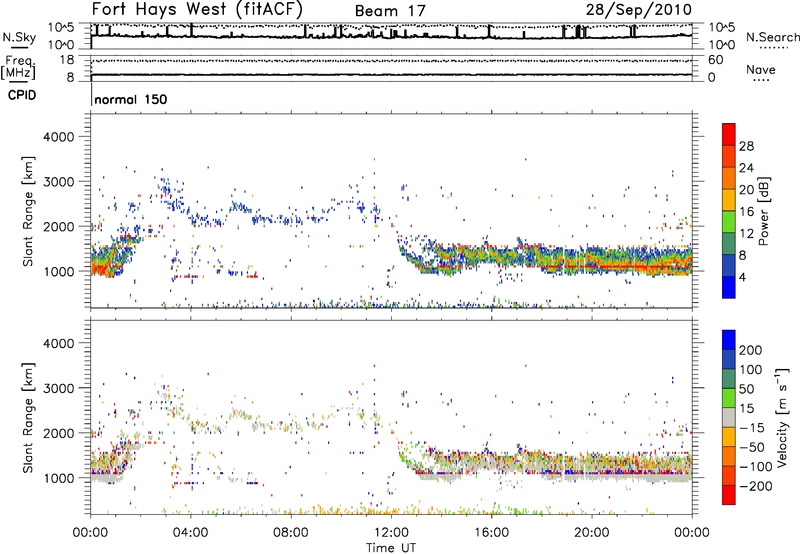Click the '200' Velocity color bar value
The height and width of the screenshot is (554, 800).
751,350
